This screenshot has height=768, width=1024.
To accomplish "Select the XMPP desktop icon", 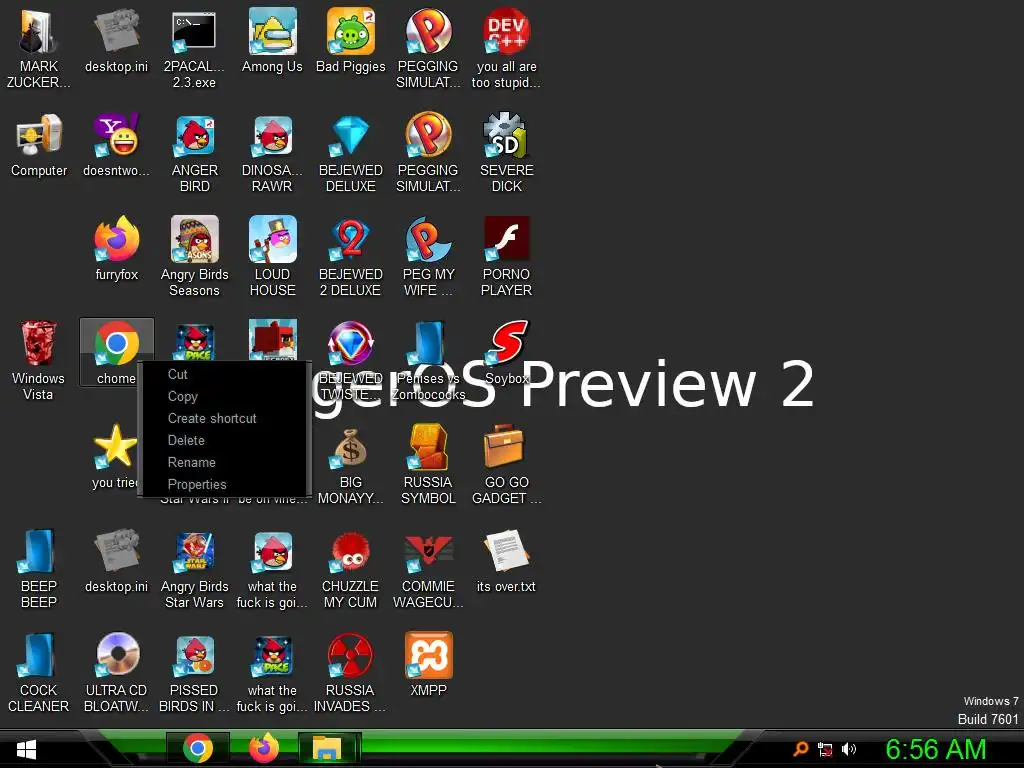I will click(428, 665).
